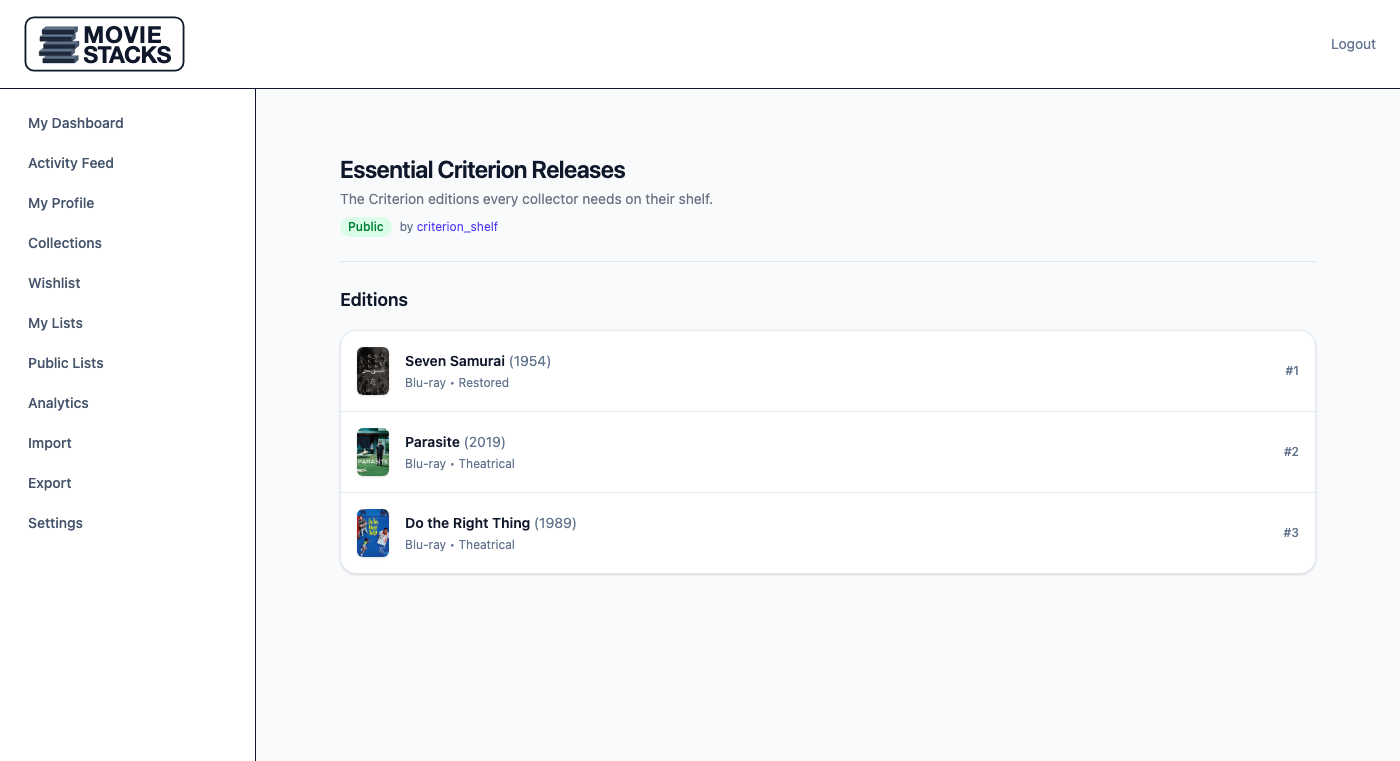
Task: Click the Seven Samurai title
Action: pos(455,361)
